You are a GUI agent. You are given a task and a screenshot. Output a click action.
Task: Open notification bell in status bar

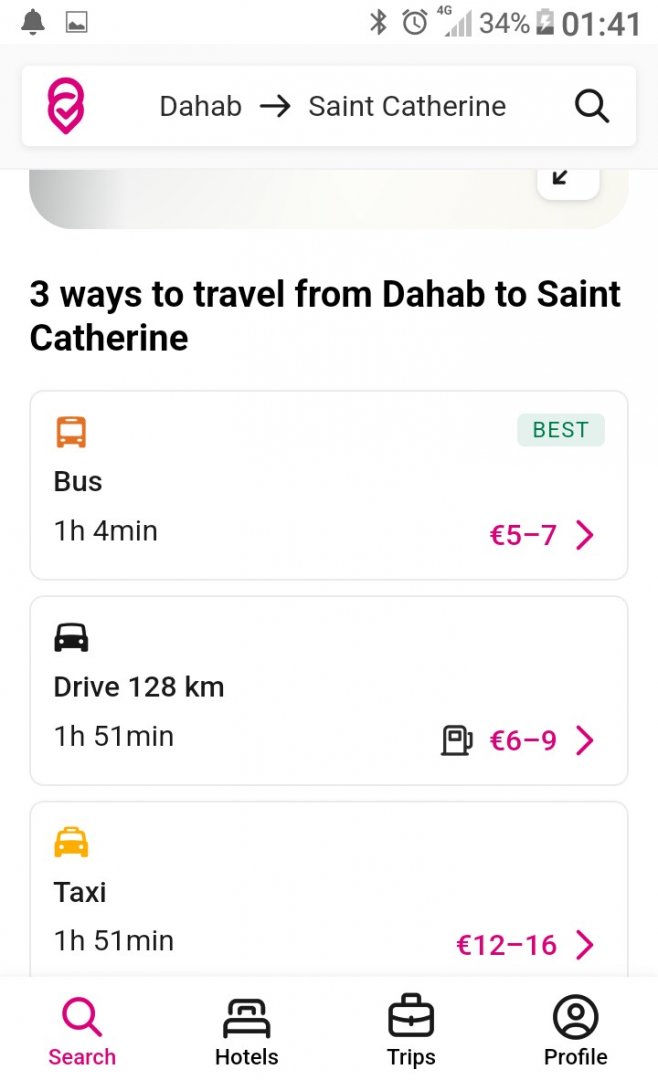[x=33, y=22]
